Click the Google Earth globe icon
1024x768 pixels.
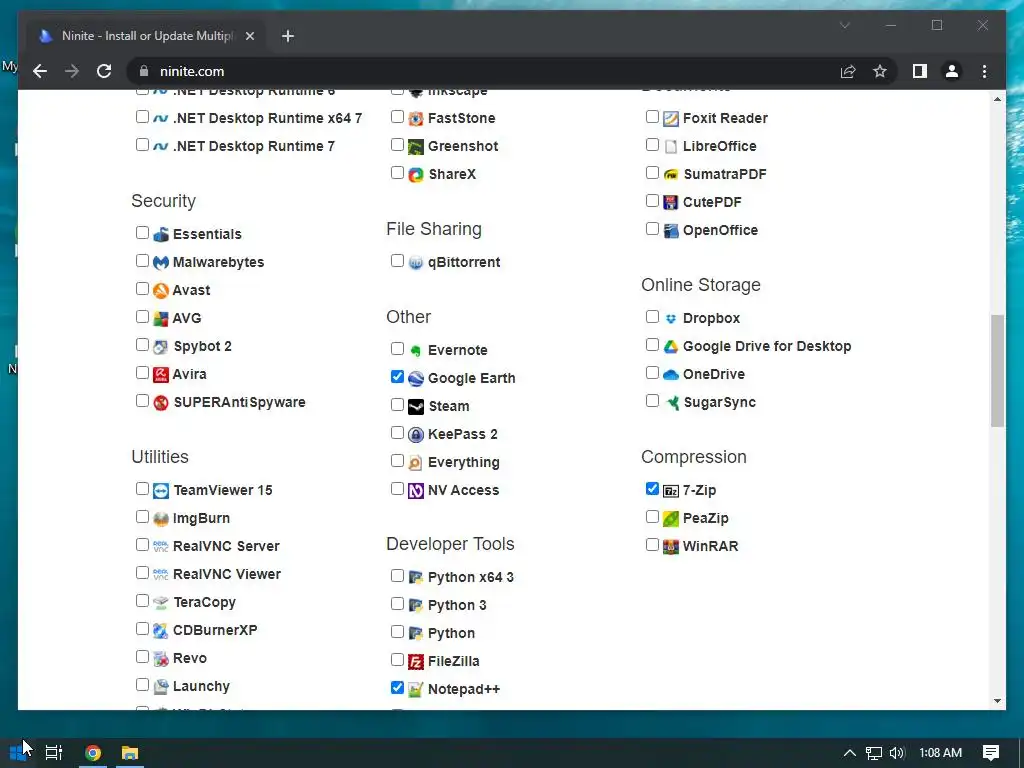tap(416, 379)
